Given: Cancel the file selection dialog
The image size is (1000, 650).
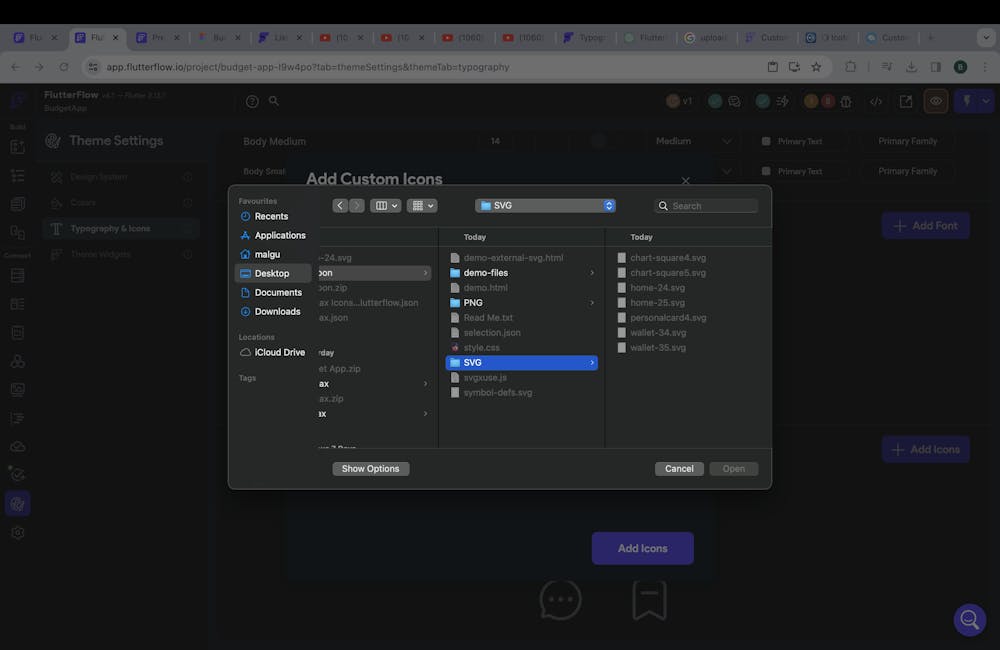Looking at the screenshot, I should pos(679,468).
